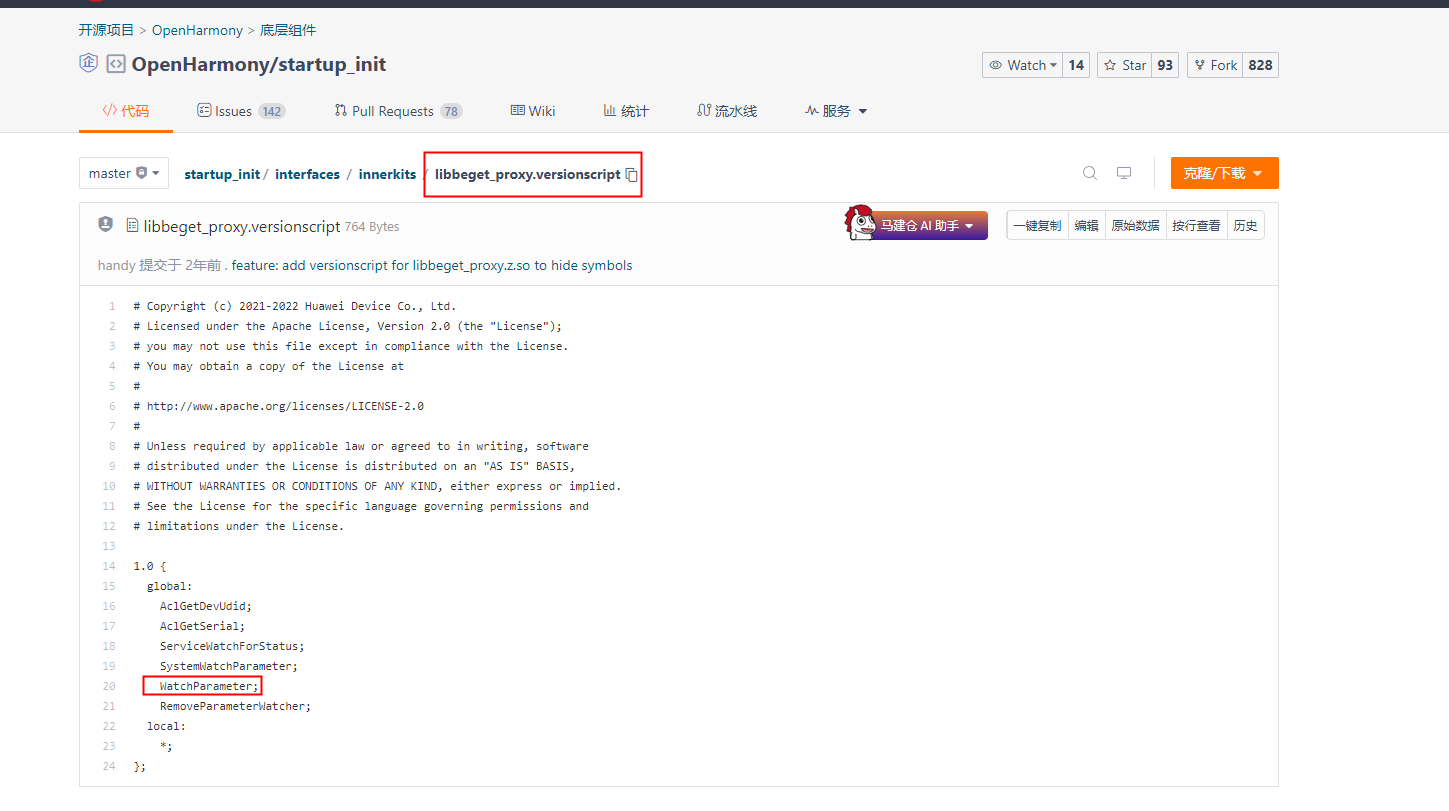Click line number 14
Screen dimensions: 1449x811
point(110,566)
